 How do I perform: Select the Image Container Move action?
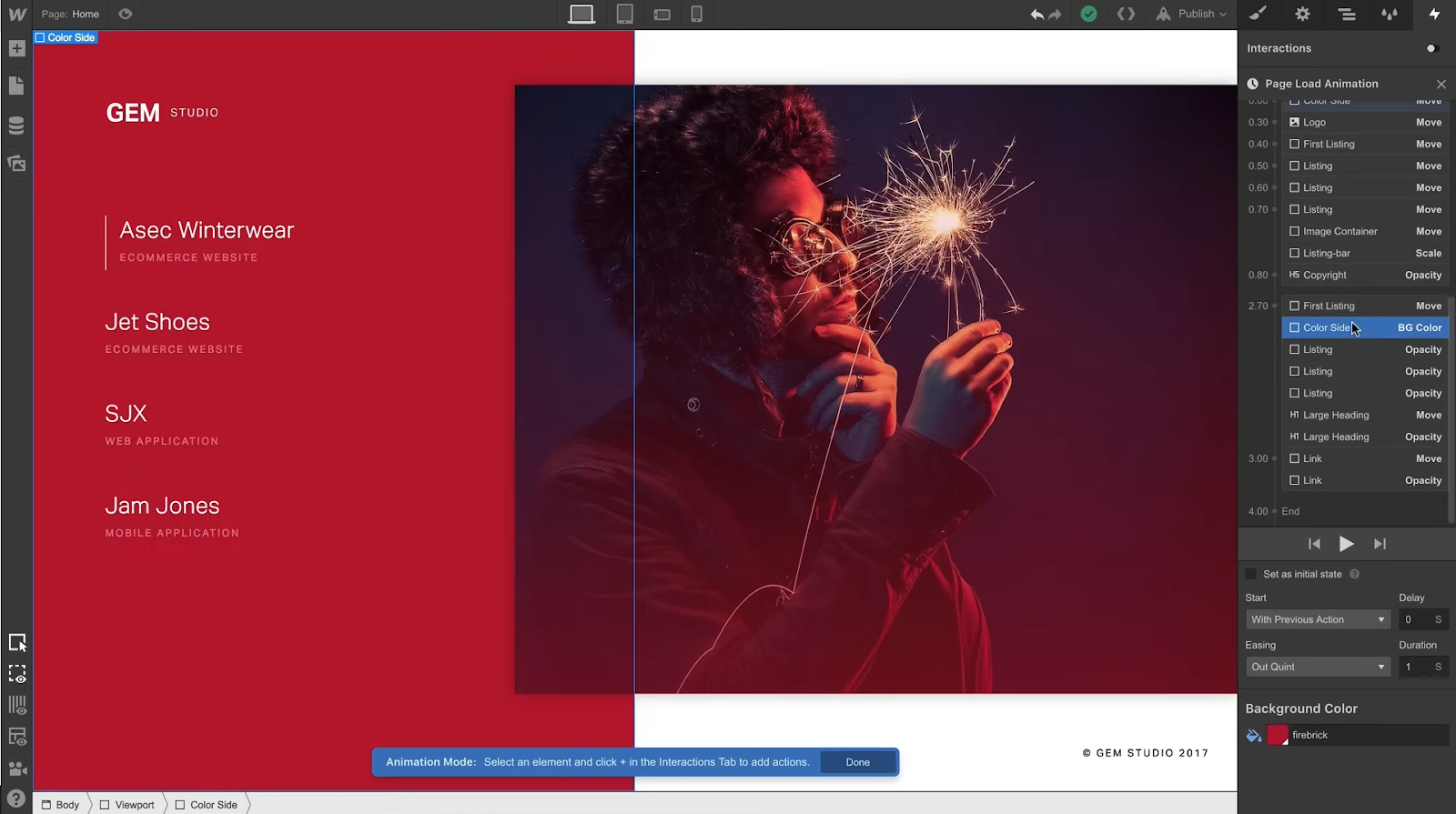[x=1365, y=231]
